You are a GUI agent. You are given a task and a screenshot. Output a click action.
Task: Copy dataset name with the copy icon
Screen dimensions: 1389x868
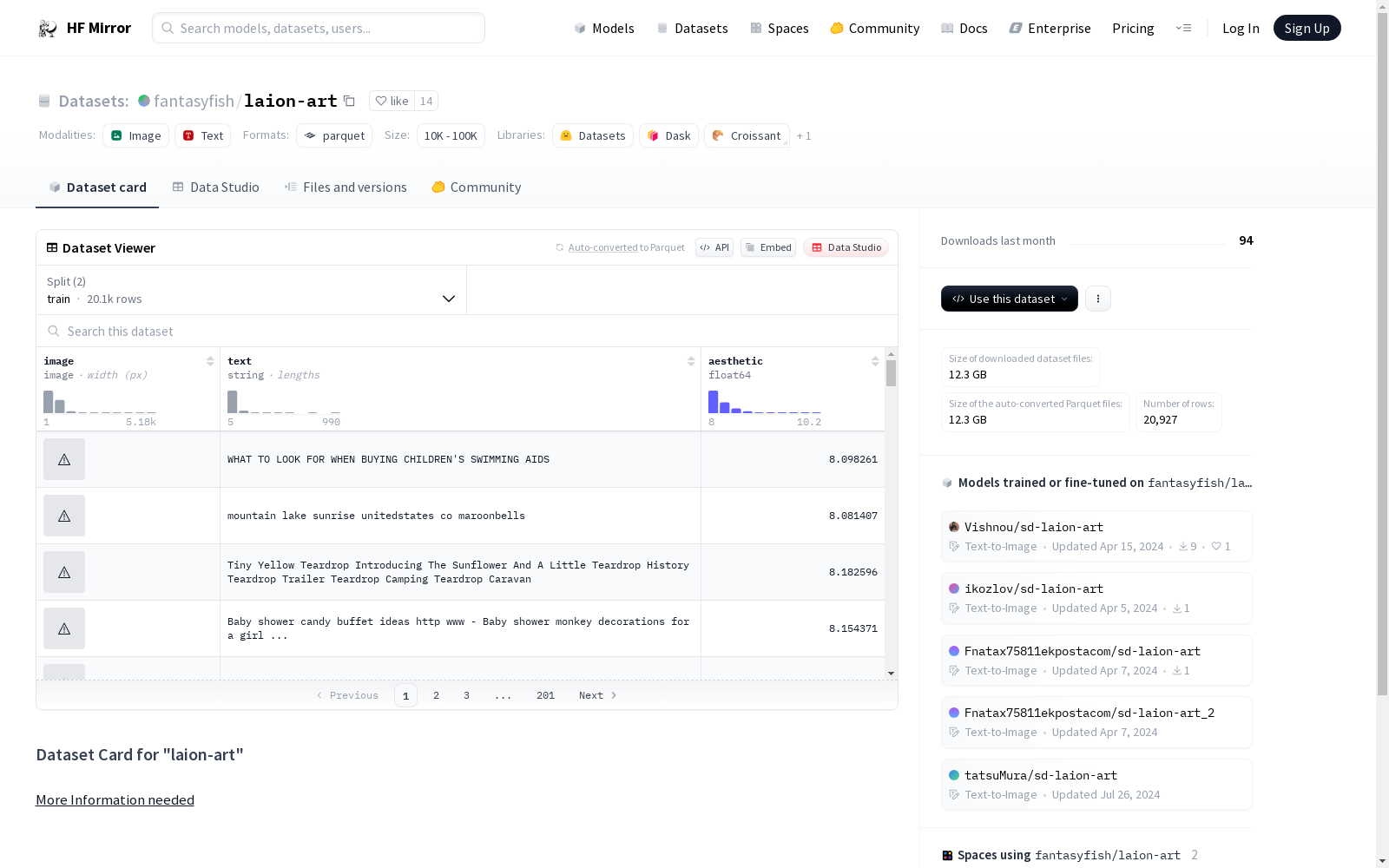point(349,101)
